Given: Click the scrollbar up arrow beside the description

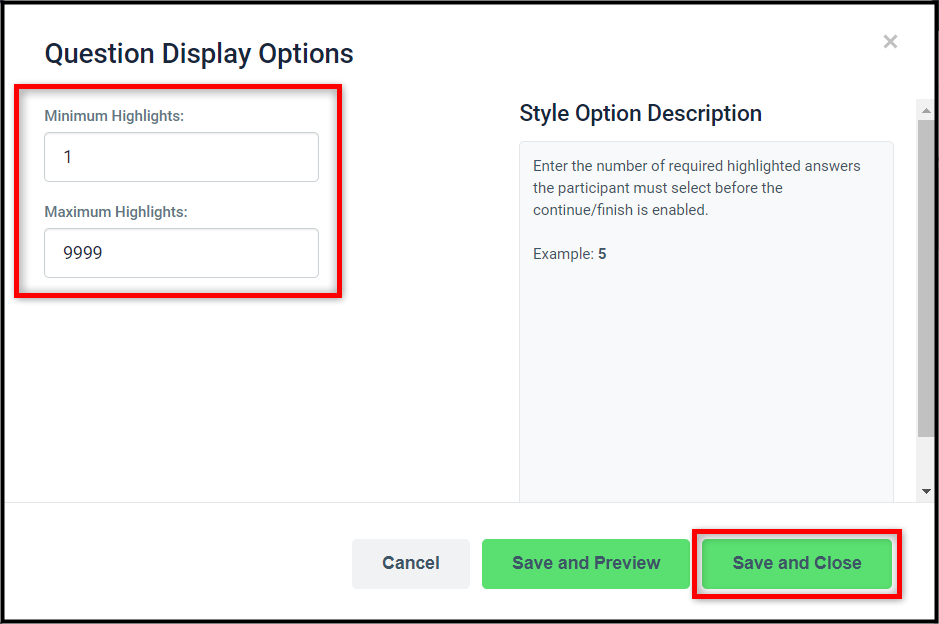Looking at the screenshot, I should click(926, 110).
